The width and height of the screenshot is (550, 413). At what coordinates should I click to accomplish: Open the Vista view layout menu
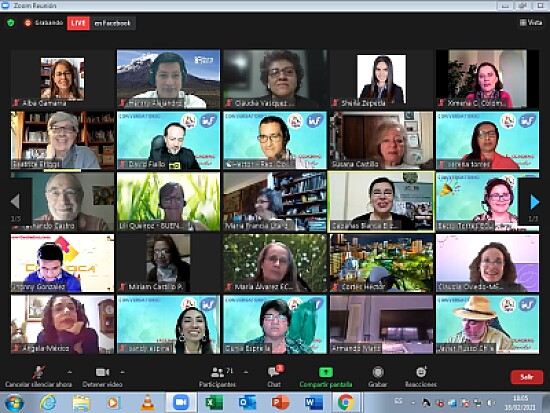point(531,23)
